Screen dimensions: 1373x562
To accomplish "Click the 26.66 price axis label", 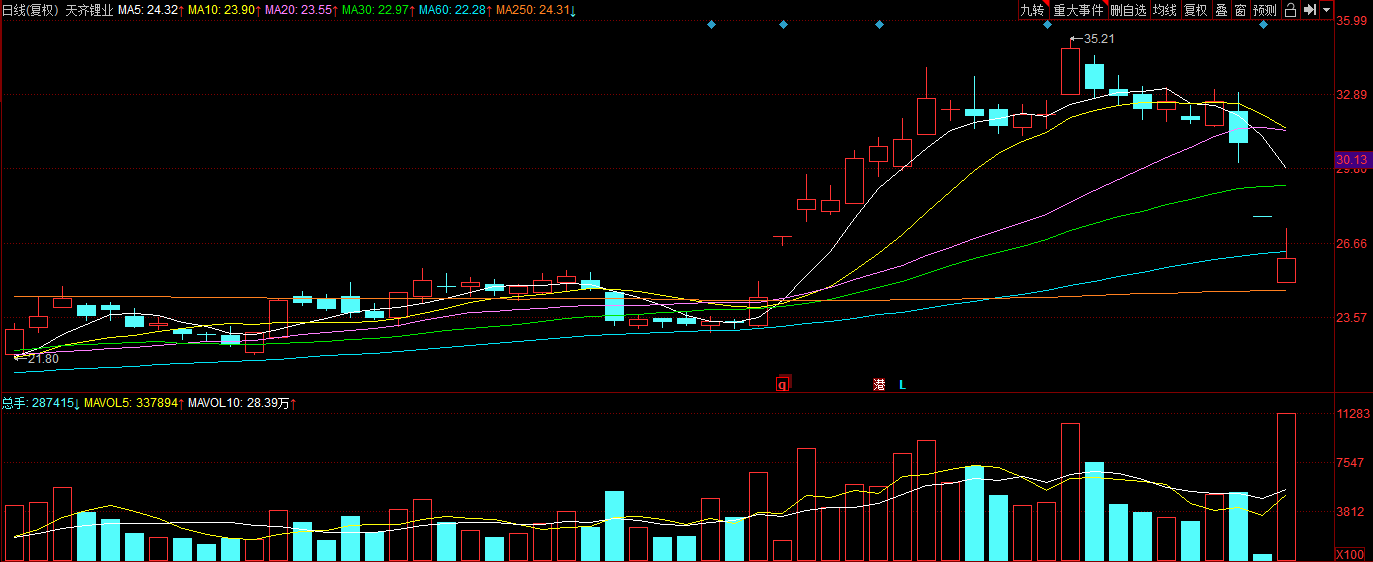I will [1352, 243].
